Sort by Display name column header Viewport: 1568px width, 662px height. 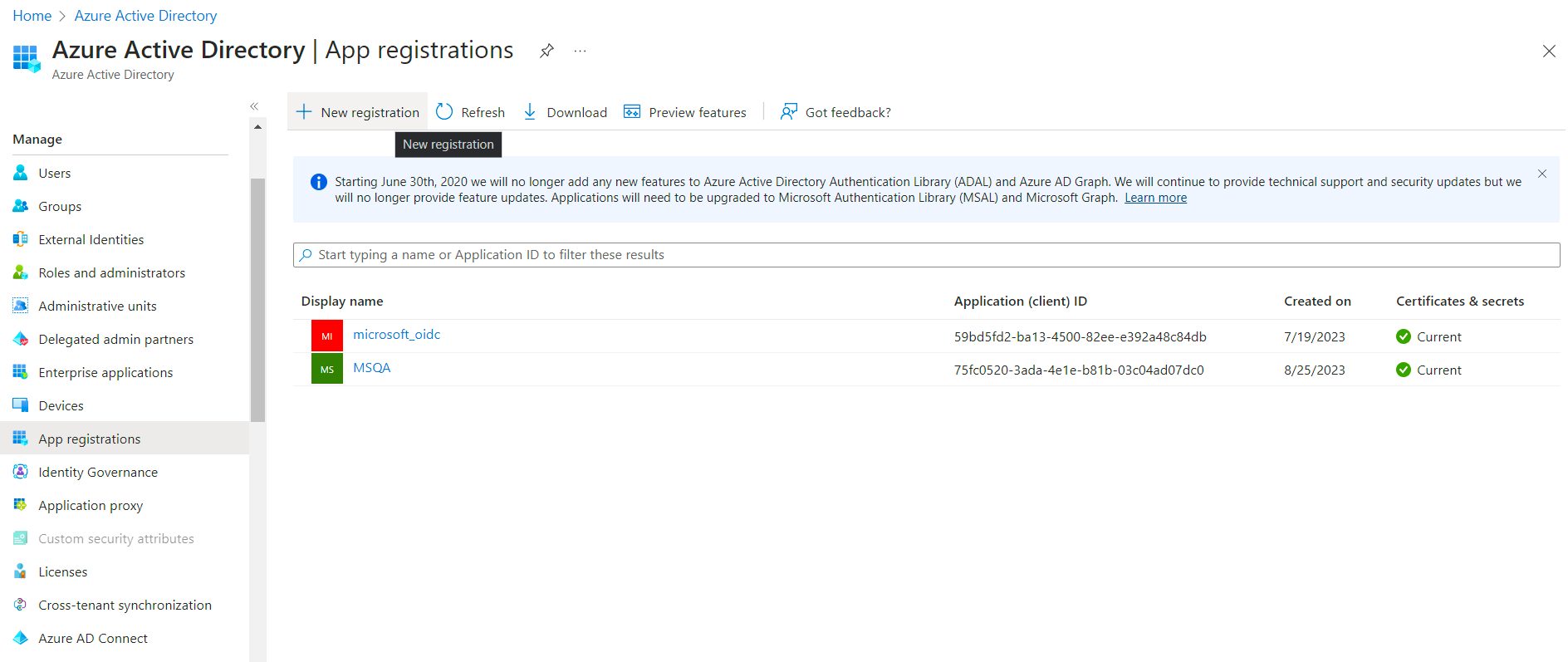(342, 301)
